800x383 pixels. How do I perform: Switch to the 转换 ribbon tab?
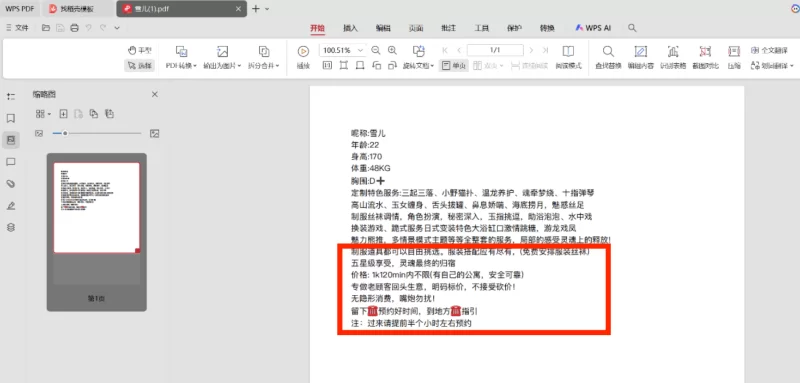(x=547, y=29)
